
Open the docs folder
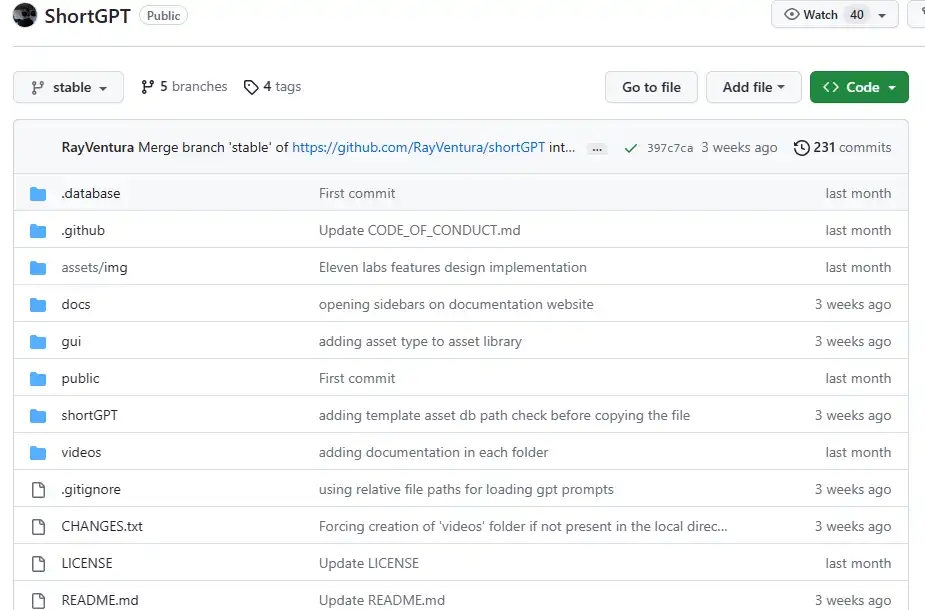pyautogui.click(x=76, y=304)
